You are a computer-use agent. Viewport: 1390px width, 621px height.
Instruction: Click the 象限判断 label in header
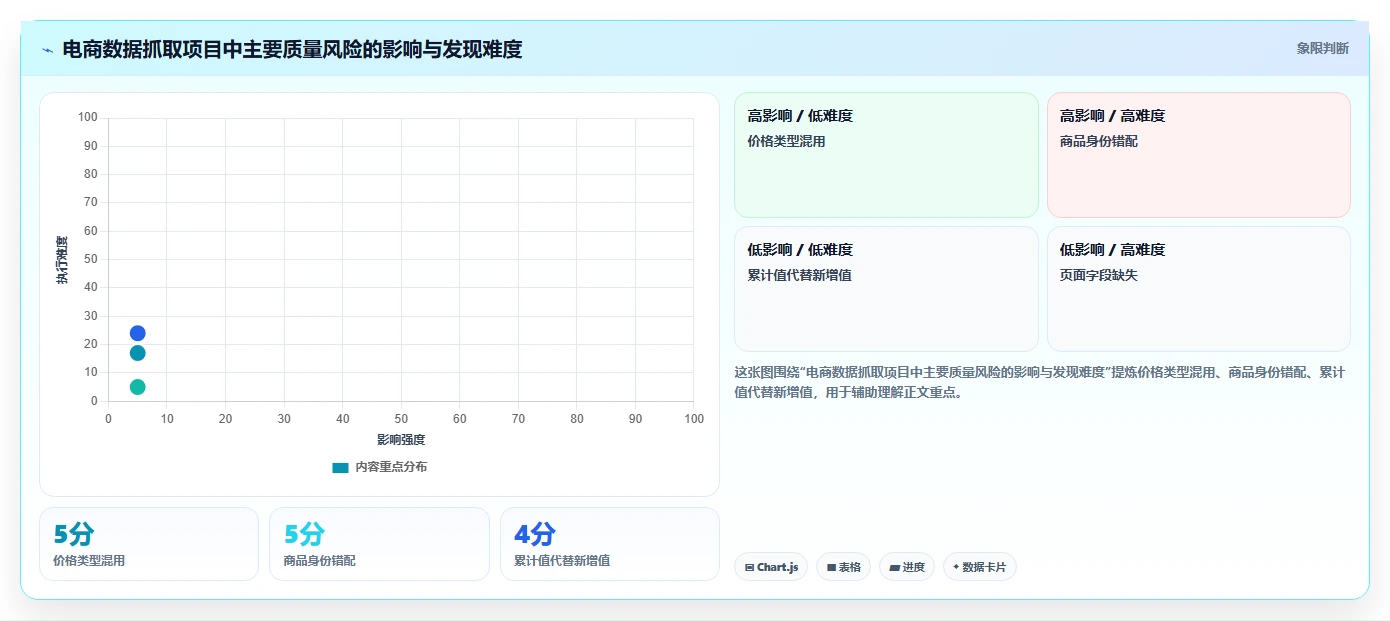pyautogui.click(x=1322, y=48)
